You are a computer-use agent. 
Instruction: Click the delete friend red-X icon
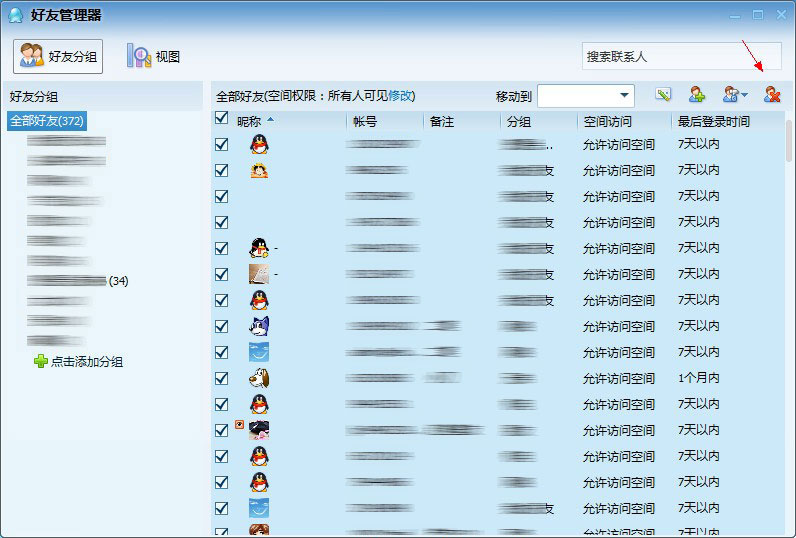tap(772, 94)
